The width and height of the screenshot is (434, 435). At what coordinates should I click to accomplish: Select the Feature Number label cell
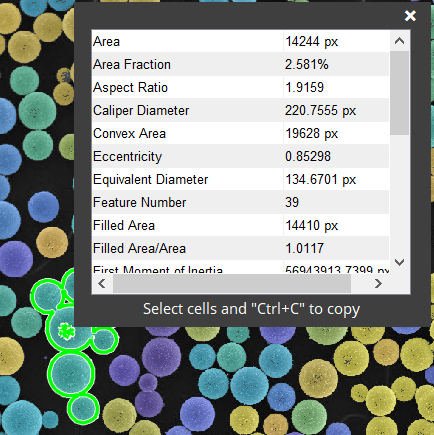[187, 202]
